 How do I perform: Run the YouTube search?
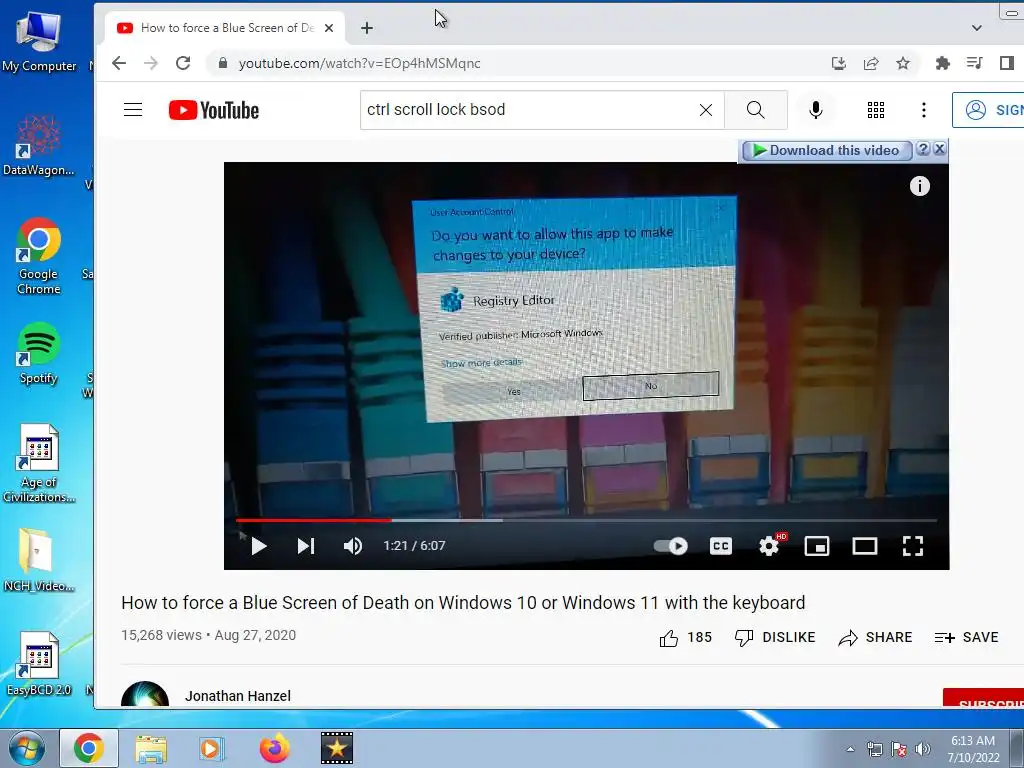(756, 110)
